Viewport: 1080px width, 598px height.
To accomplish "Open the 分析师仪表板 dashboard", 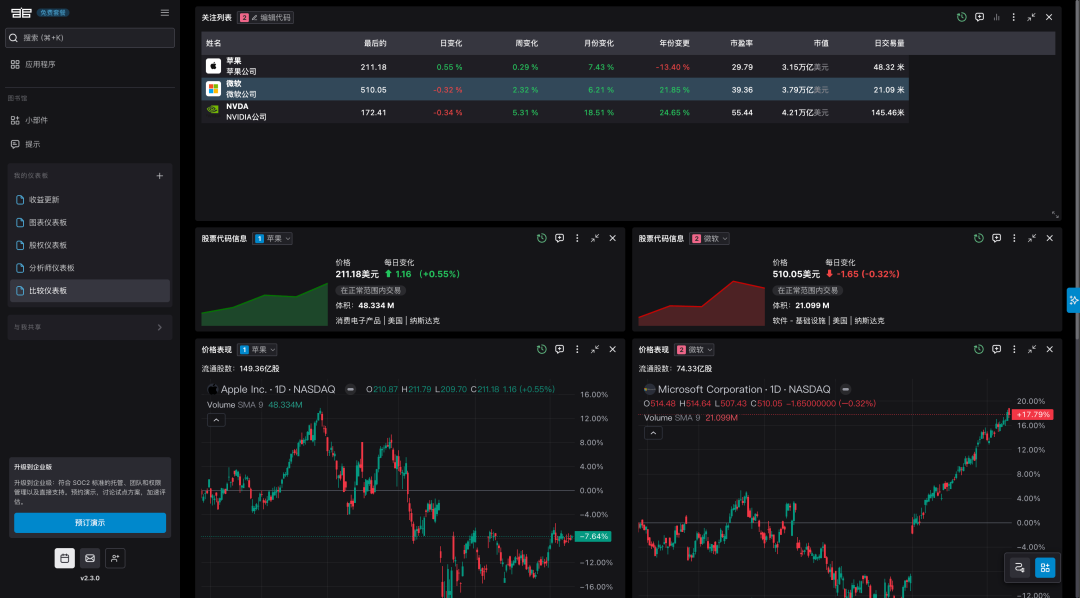I will coord(90,268).
